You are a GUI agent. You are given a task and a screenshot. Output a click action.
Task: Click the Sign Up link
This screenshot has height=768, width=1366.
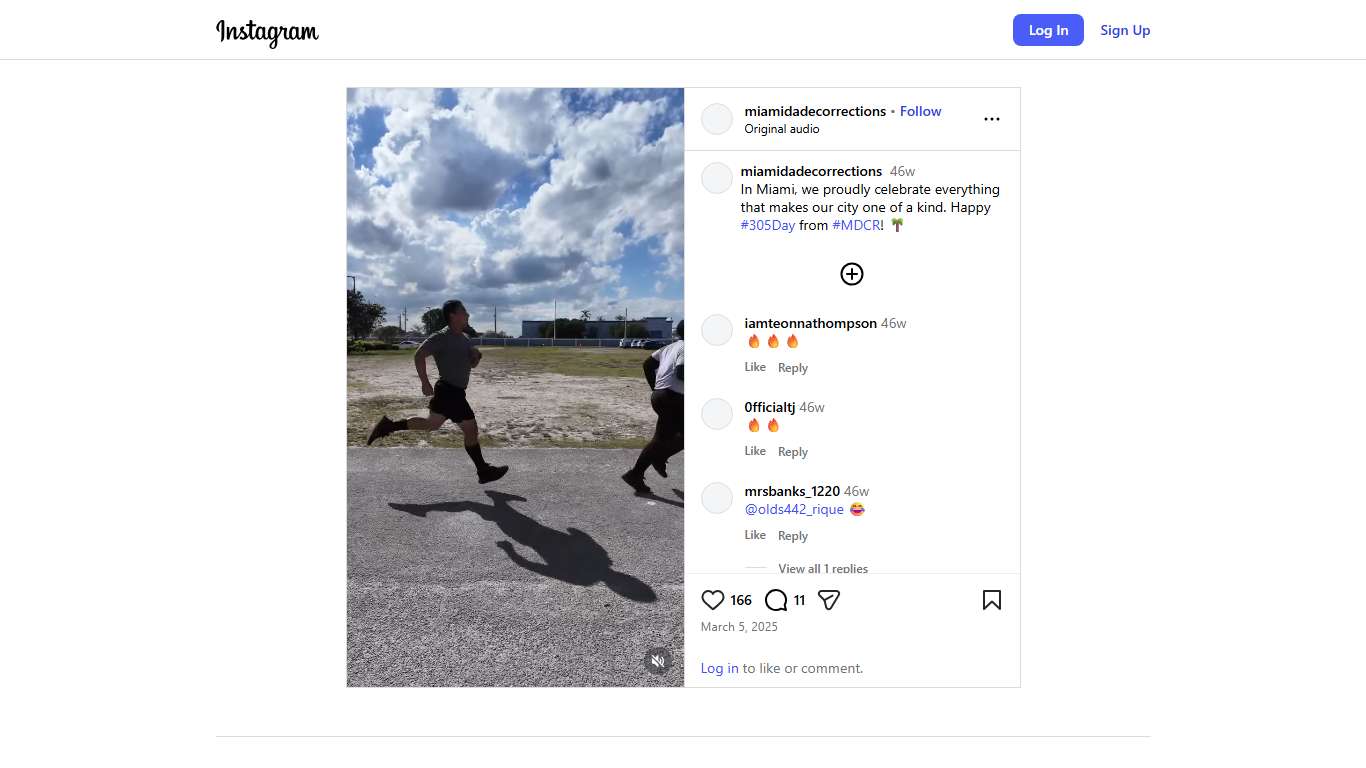[x=1125, y=30]
